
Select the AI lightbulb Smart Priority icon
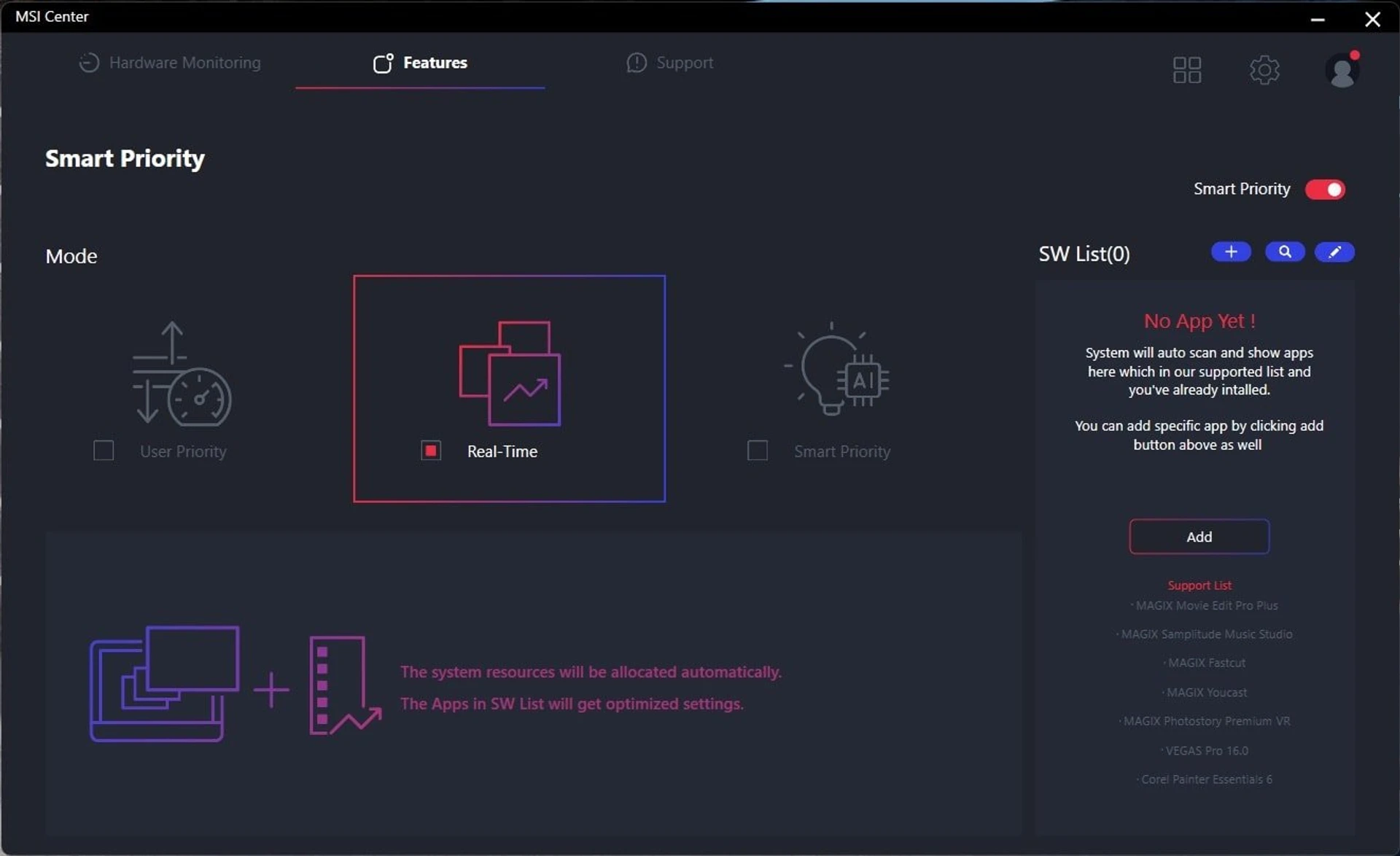point(837,368)
